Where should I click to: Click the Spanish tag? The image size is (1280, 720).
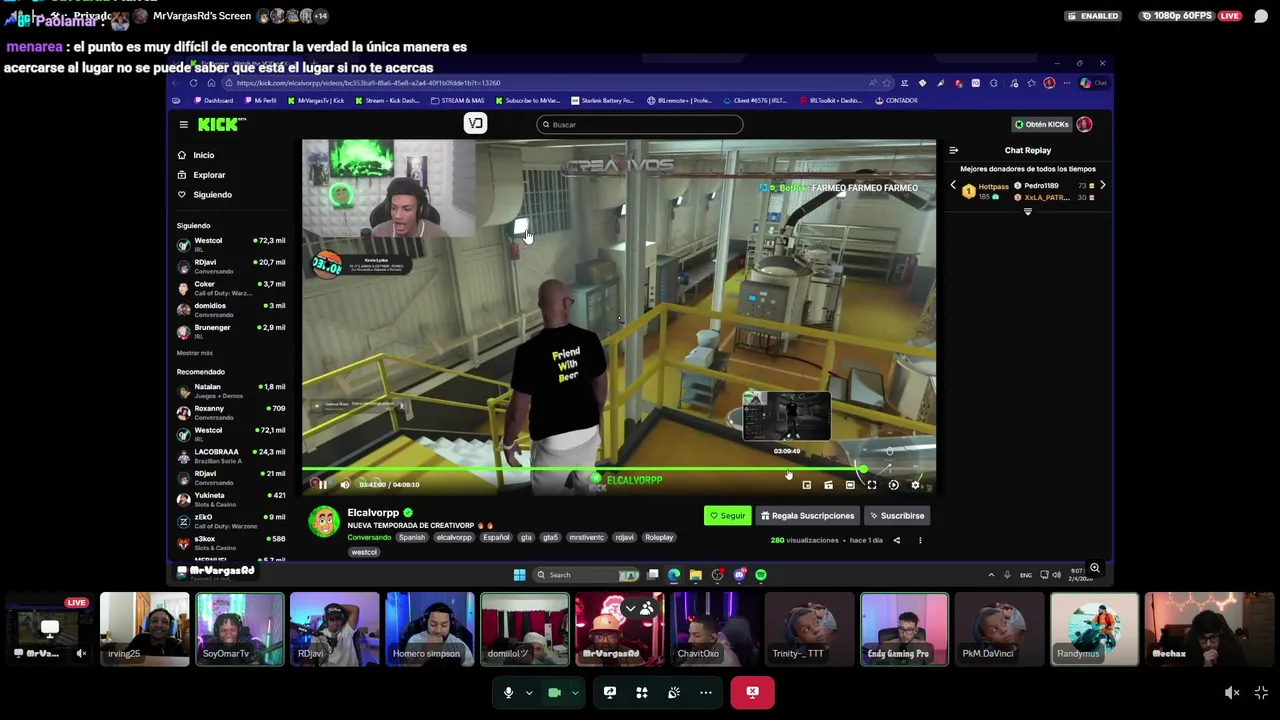point(411,538)
